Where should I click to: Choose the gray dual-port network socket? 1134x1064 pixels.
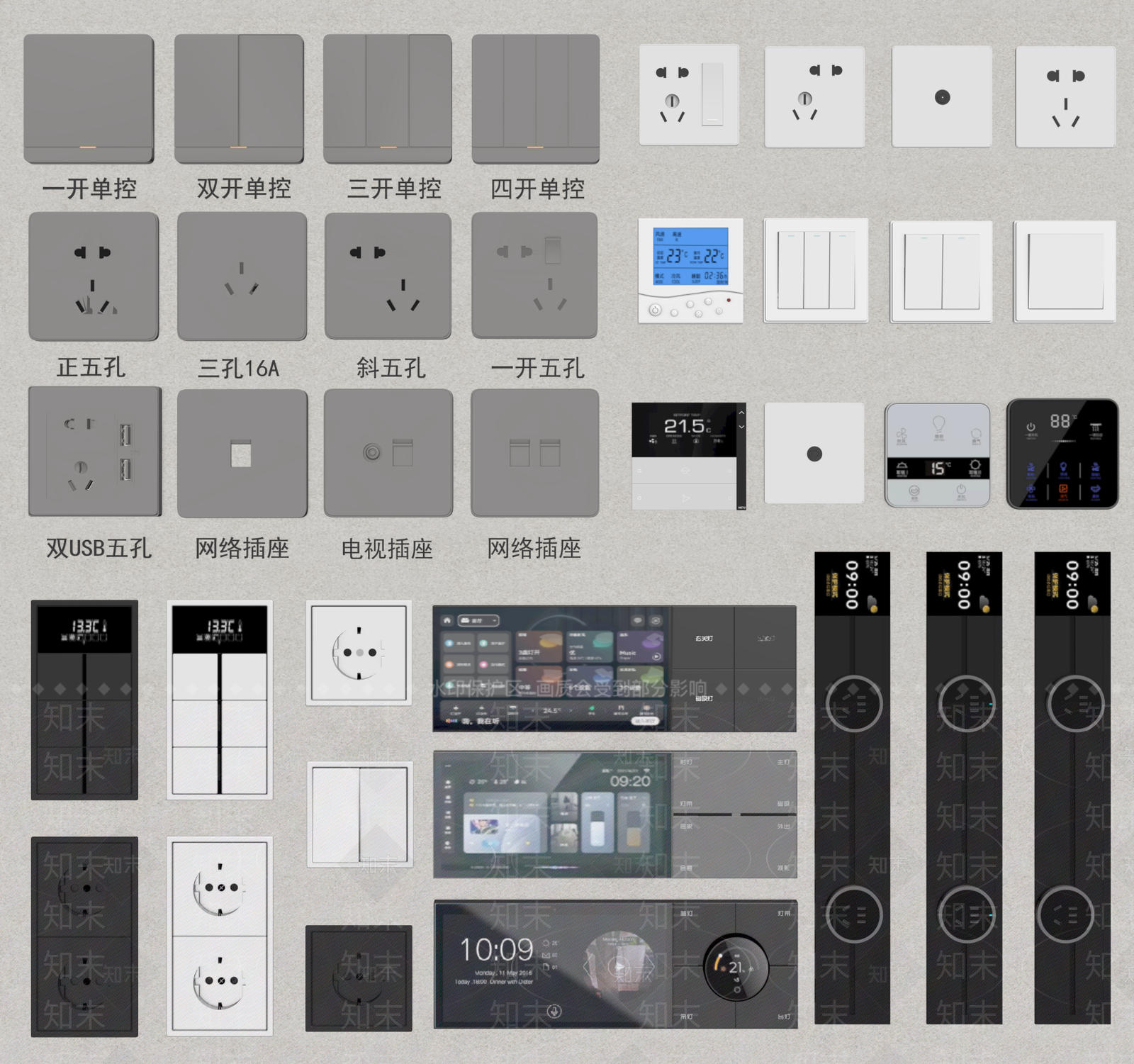534,453
